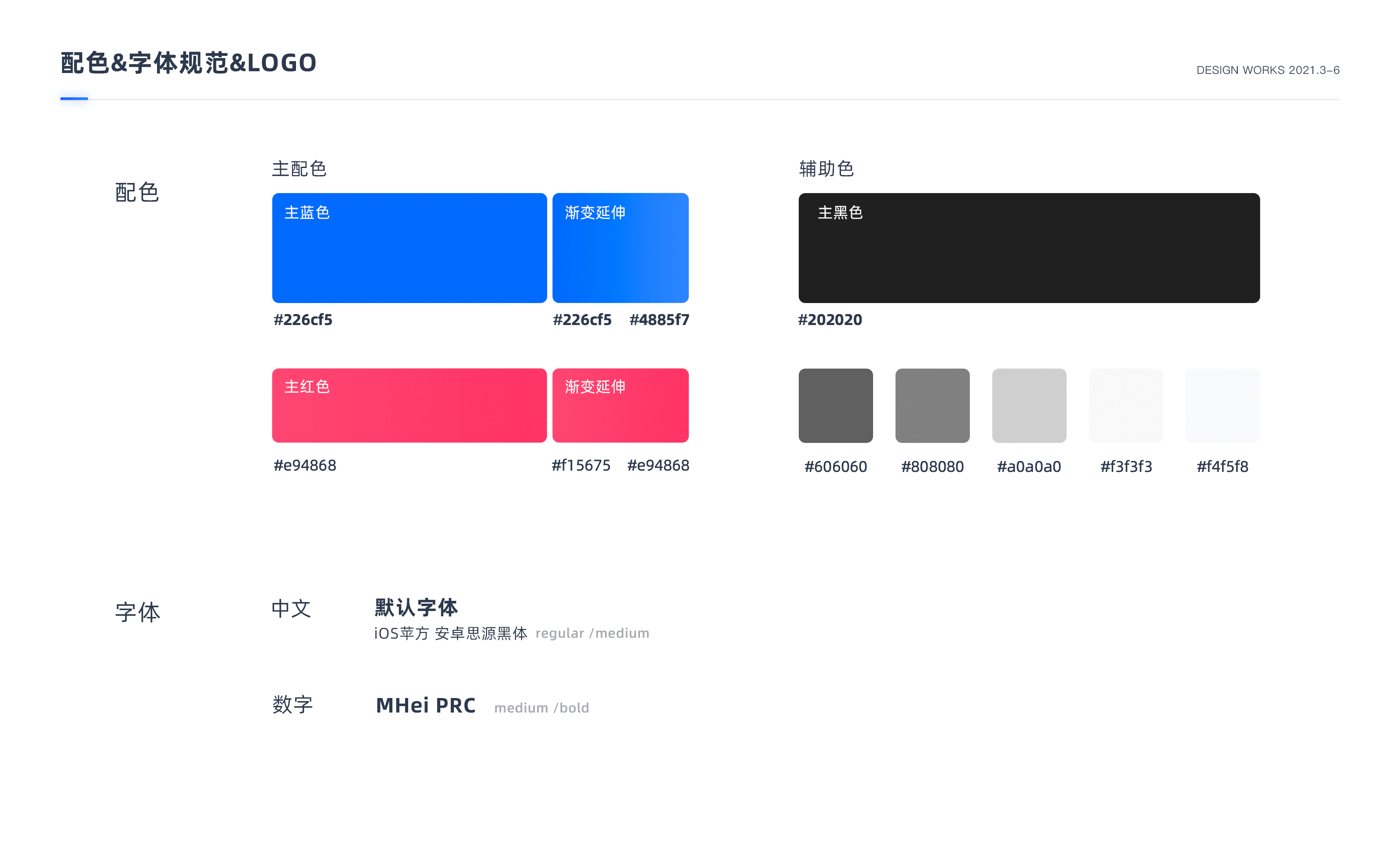Click the 辅助色 heading
The image size is (1400, 848).
(x=826, y=169)
